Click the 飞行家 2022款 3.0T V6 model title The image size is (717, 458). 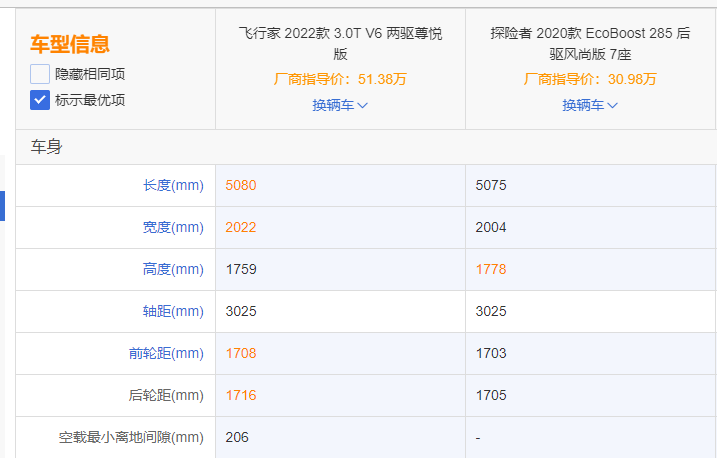click(x=340, y=43)
